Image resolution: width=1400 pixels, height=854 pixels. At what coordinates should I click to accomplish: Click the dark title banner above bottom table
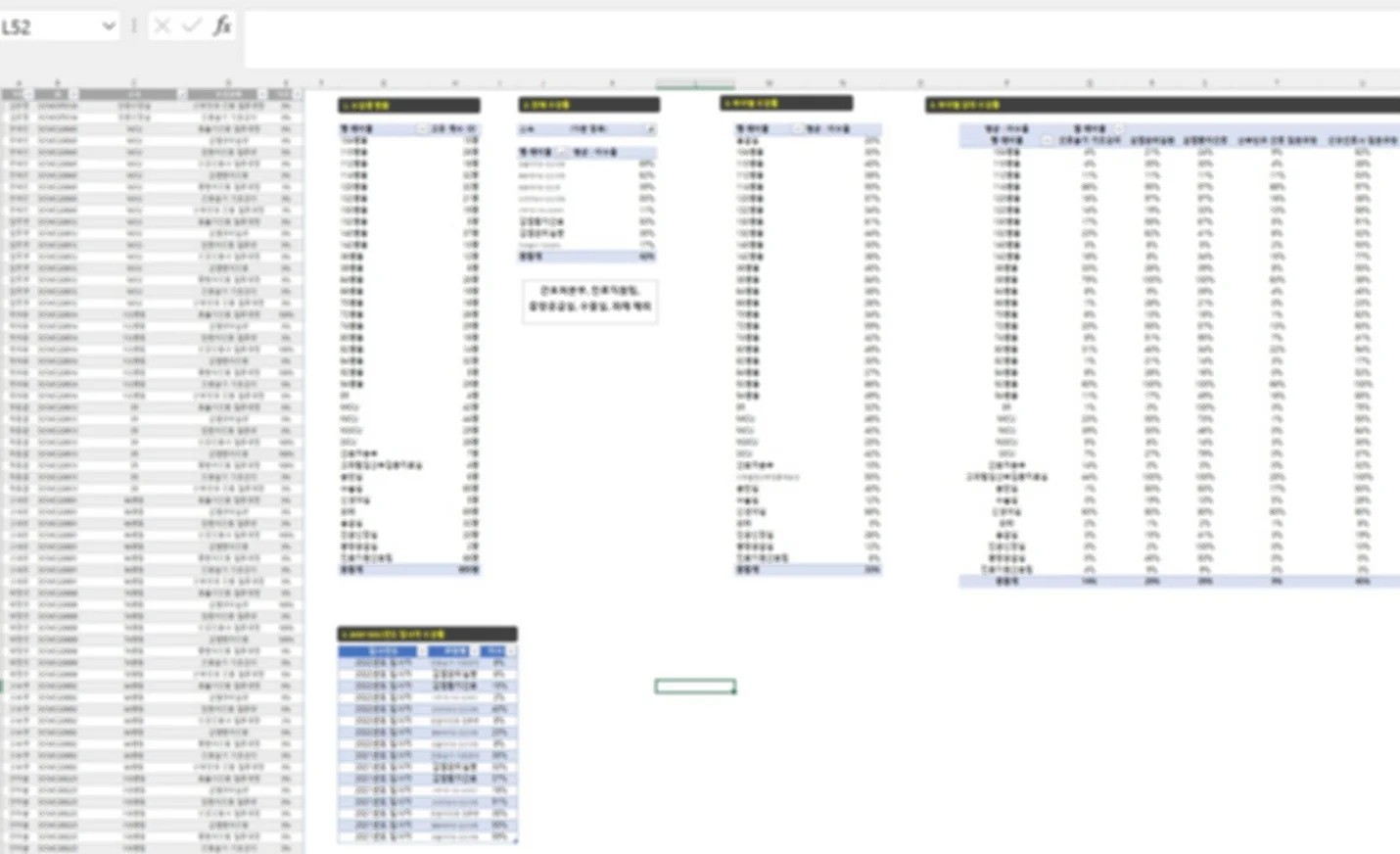point(428,635)
